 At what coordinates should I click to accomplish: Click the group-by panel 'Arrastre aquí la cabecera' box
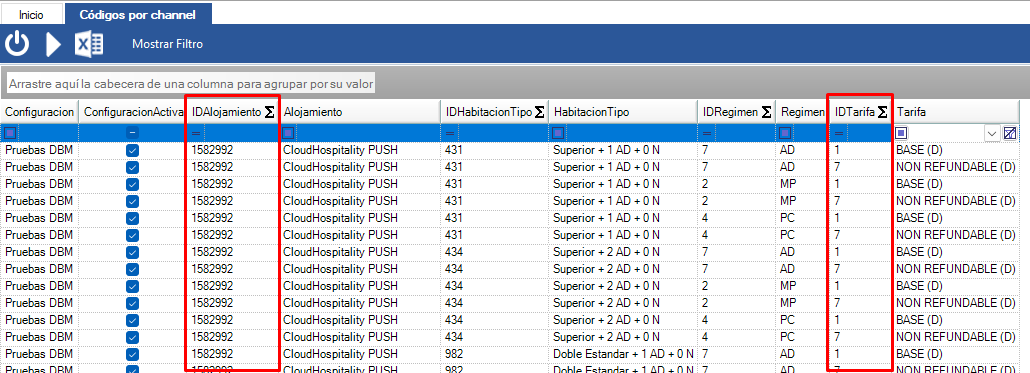(x=191, y=84)
